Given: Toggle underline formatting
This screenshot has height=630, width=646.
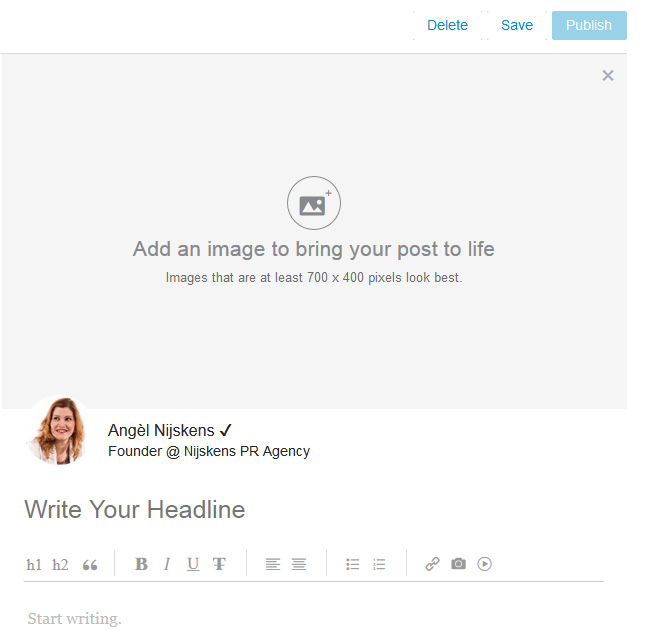Looking at the screenshot, I should tap(193, 564).
